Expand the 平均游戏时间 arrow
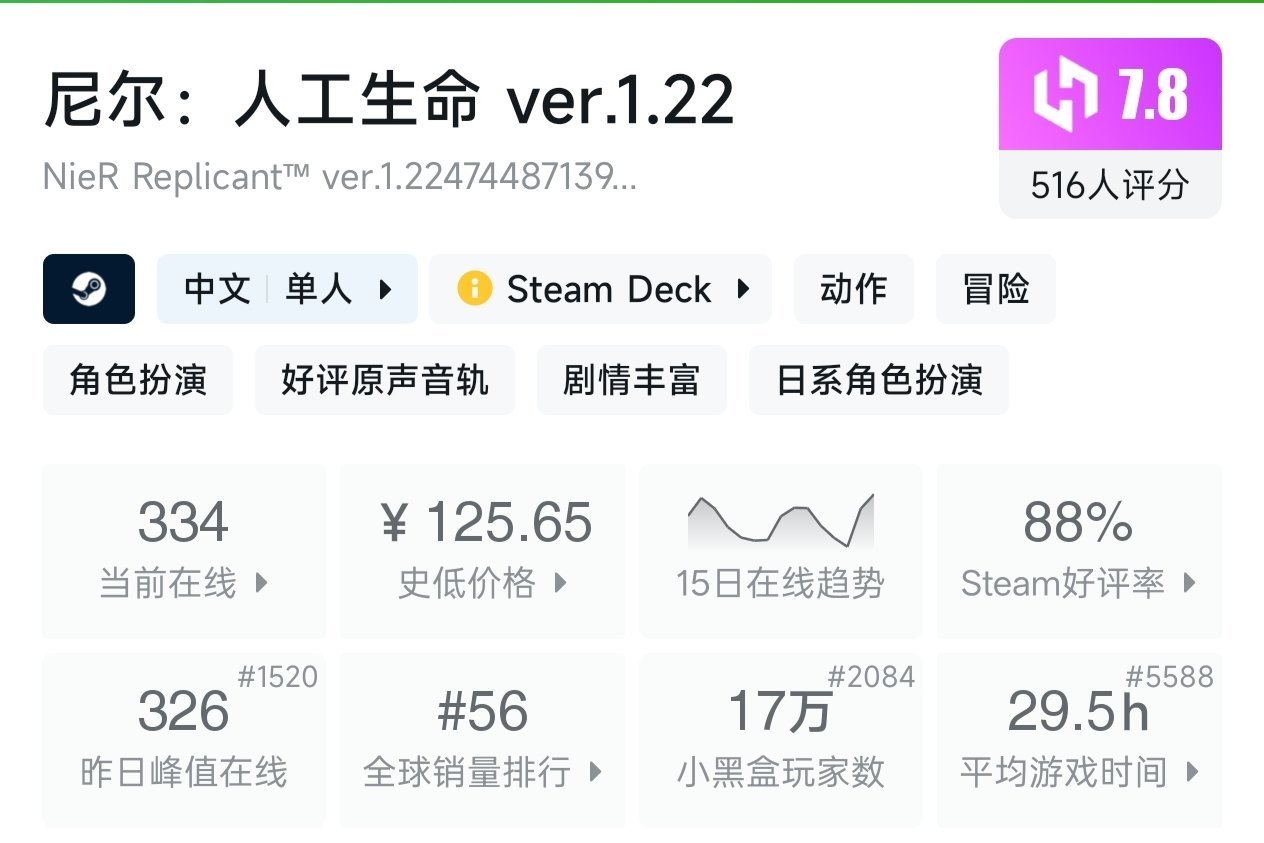 click(x=1191, y=772)
